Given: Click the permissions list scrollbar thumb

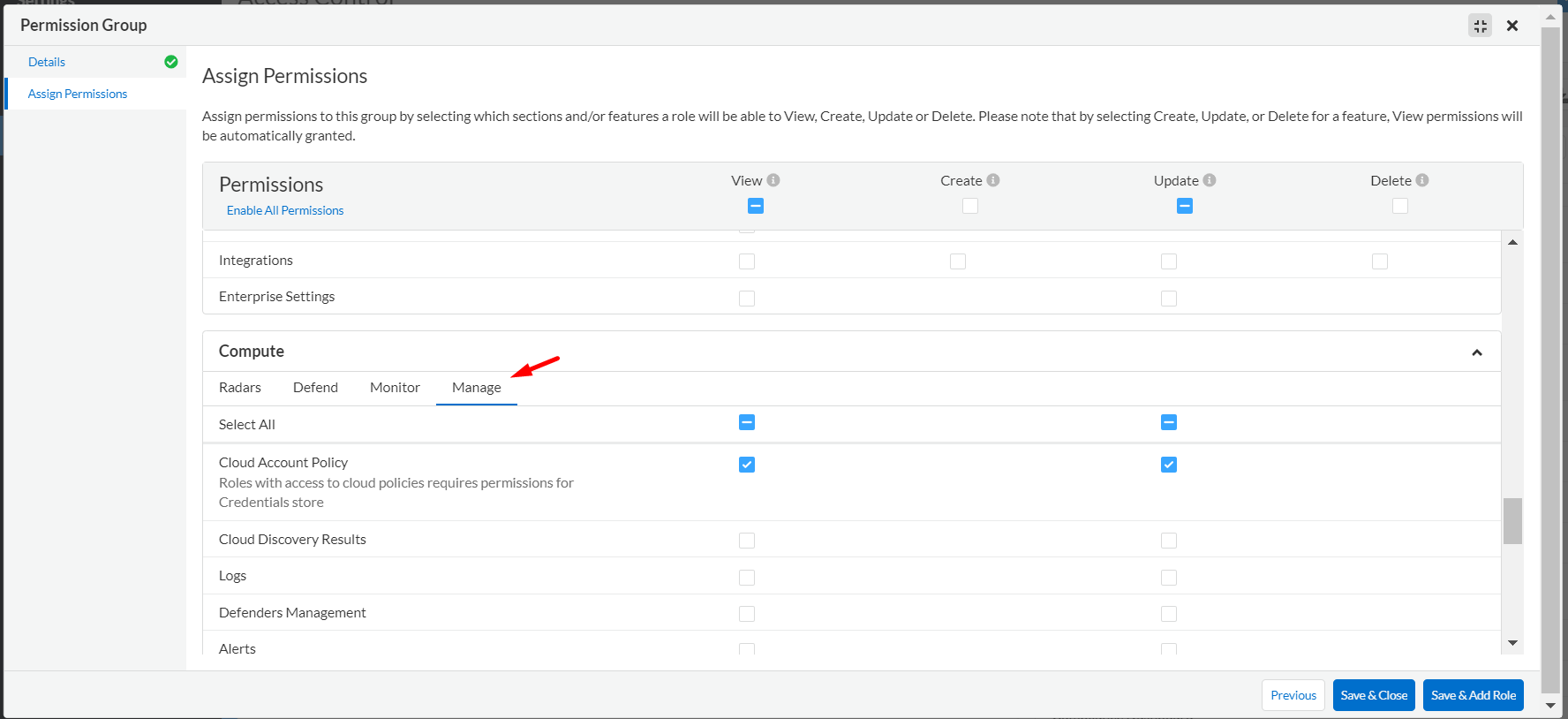Looking at the screenshot, I should click(1513, 521).
